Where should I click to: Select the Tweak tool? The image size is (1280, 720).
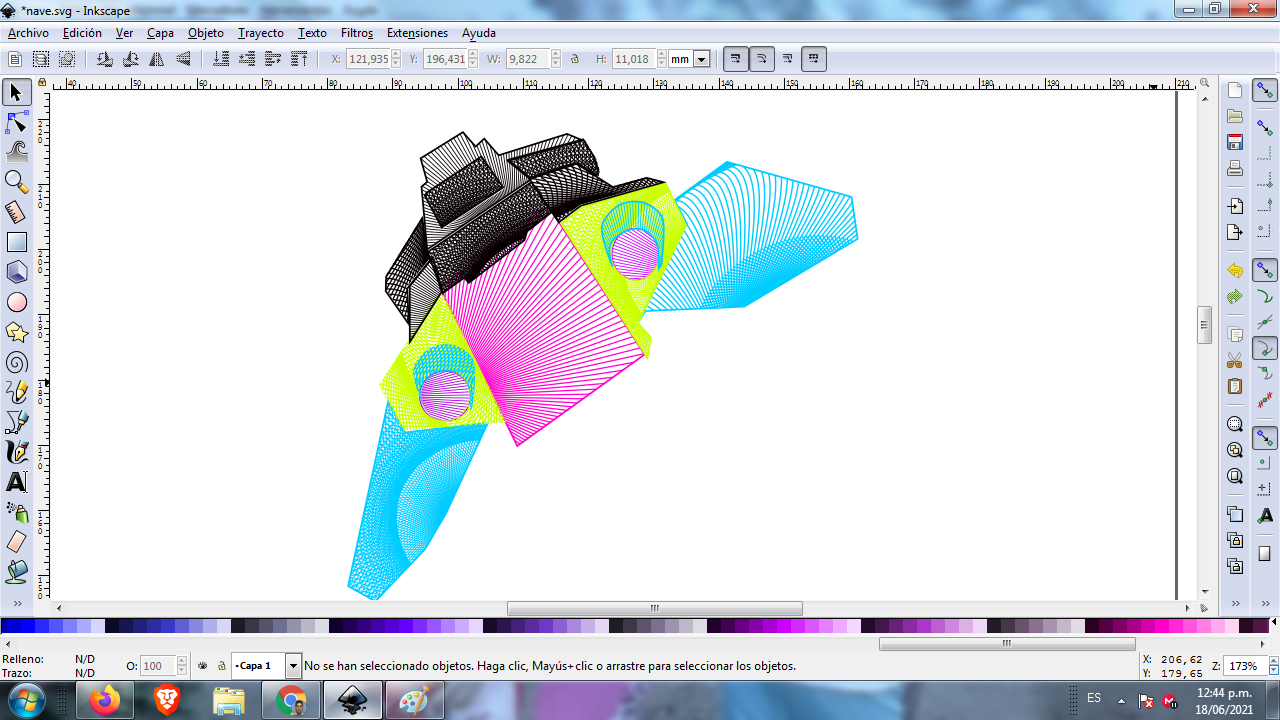(x=16, y=153)
